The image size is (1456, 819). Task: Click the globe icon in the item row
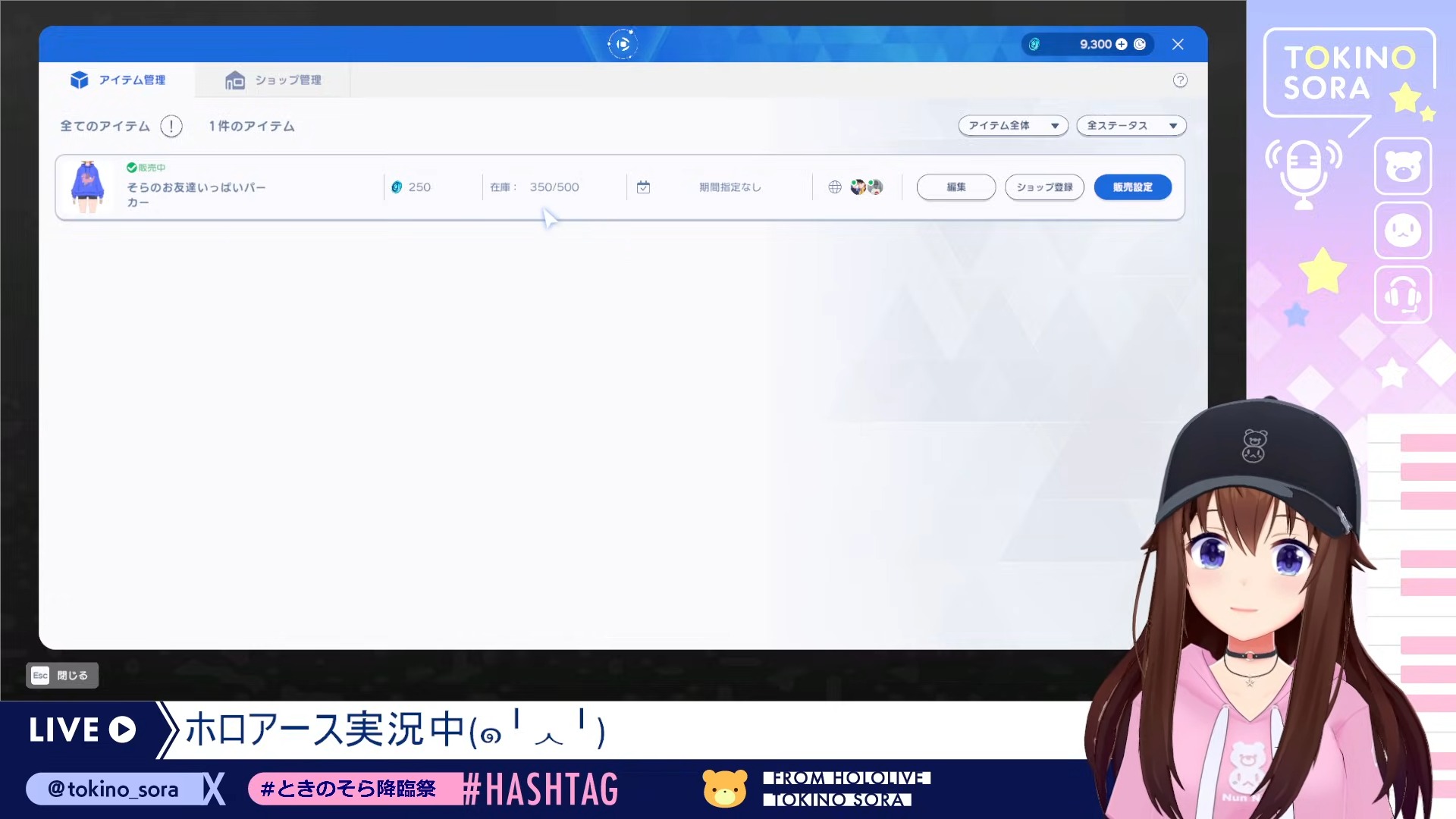point(835,187)
